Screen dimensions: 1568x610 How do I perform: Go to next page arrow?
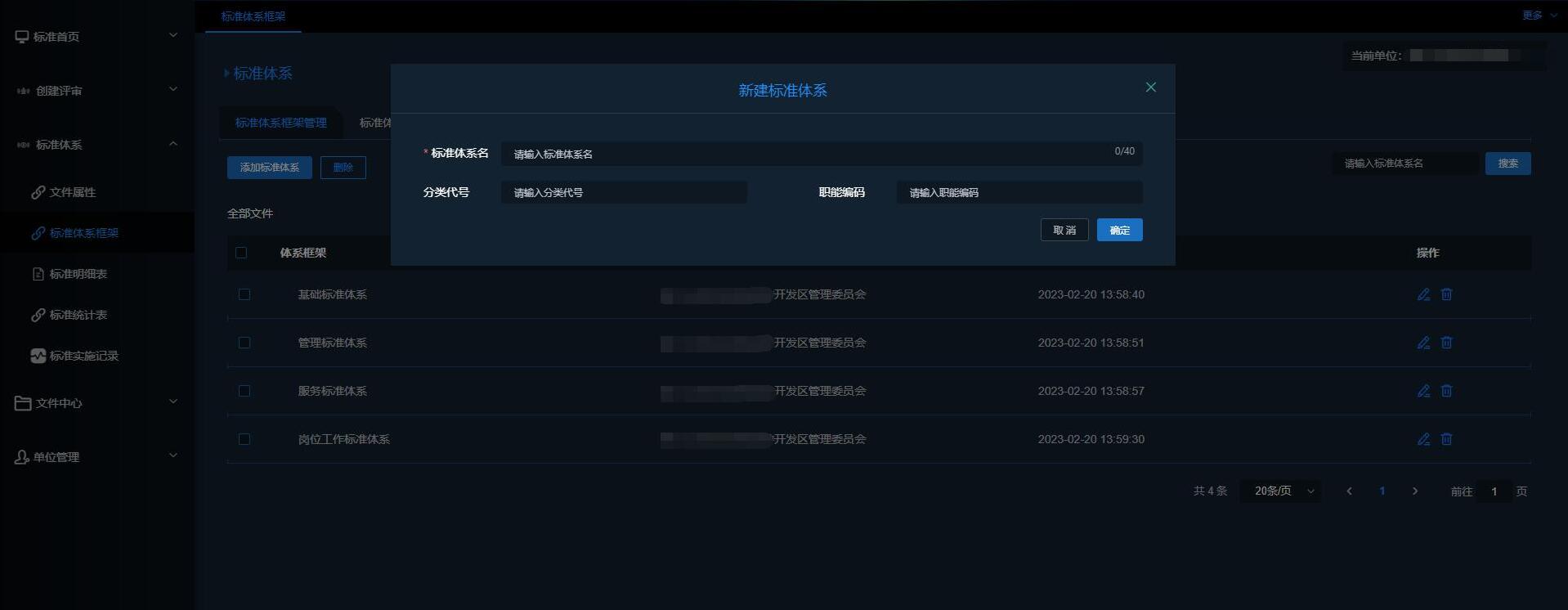click(x=1415, y=491)
